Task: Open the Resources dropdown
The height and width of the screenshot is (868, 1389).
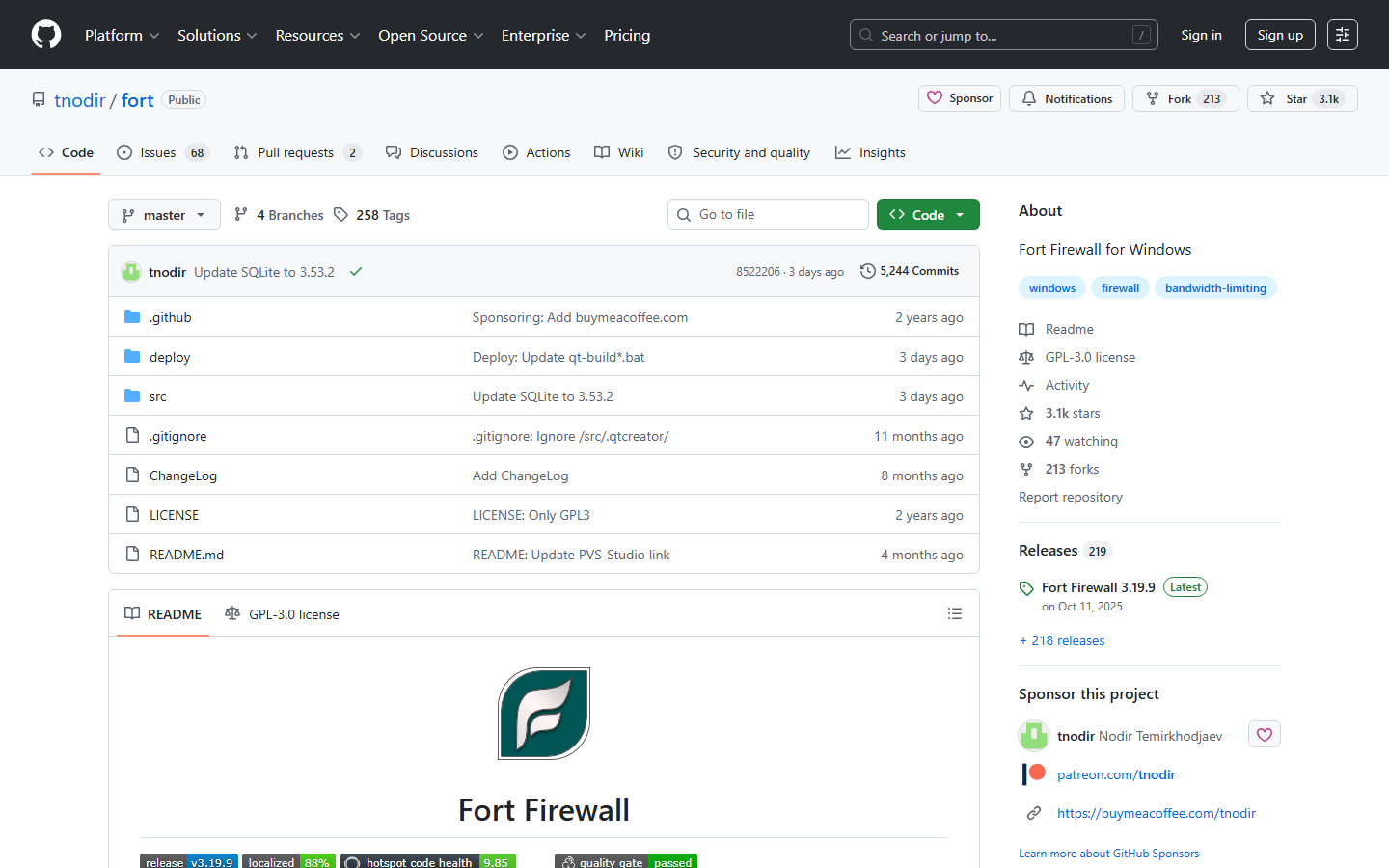Action: 317,35
